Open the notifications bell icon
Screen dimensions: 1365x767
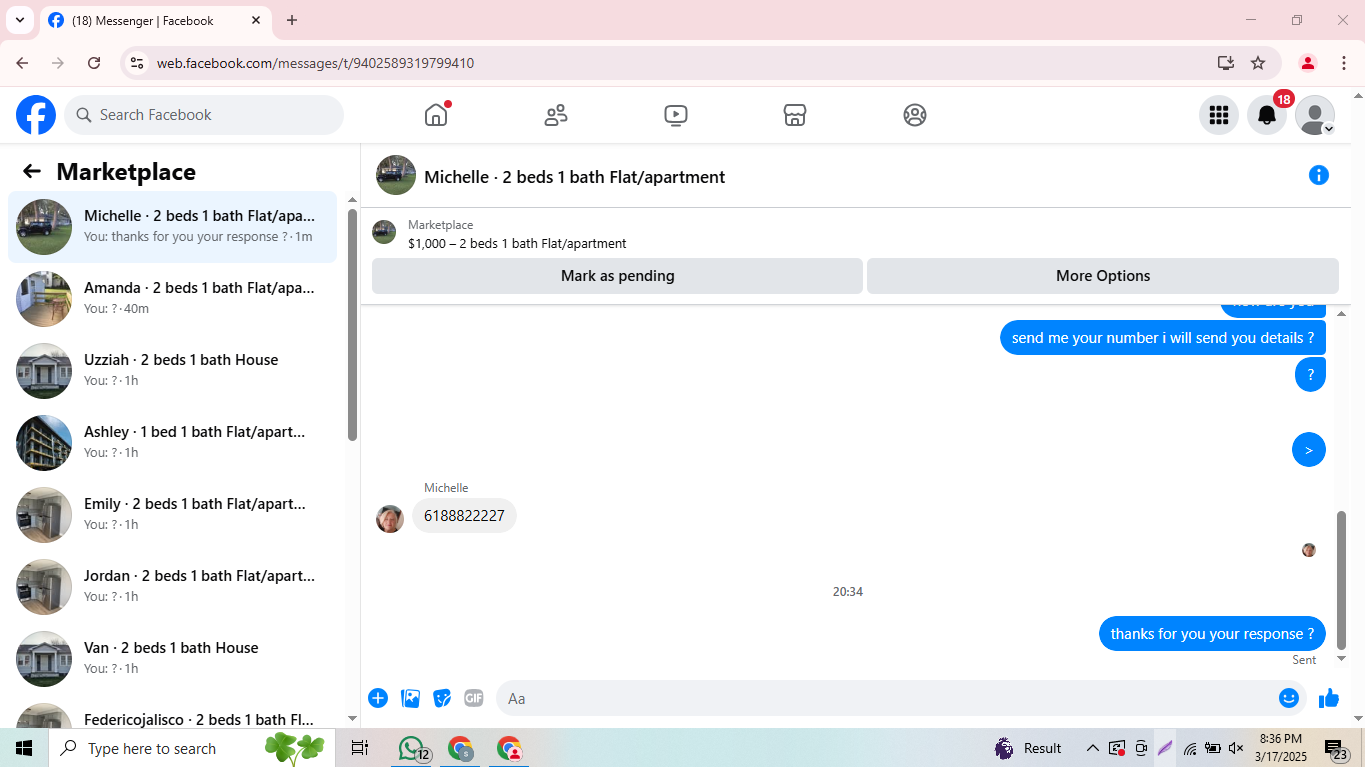(1267, 115)
